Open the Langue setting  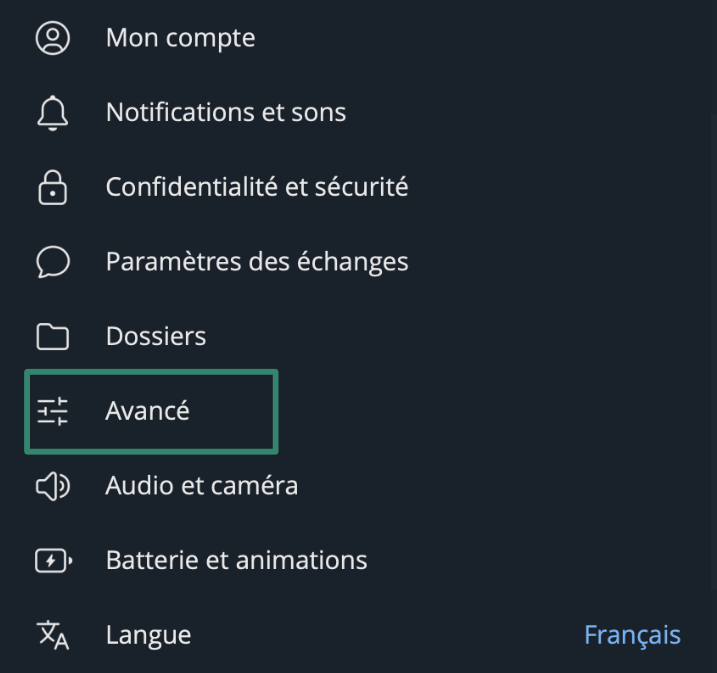[148, 635]
